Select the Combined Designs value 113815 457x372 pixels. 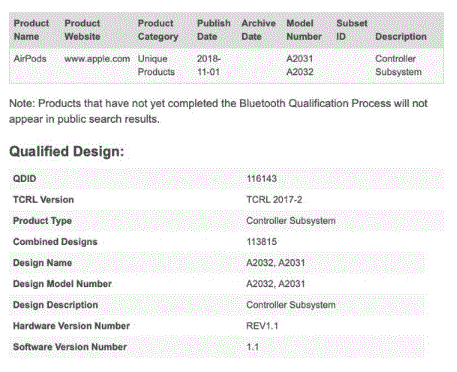pos(261,242)
